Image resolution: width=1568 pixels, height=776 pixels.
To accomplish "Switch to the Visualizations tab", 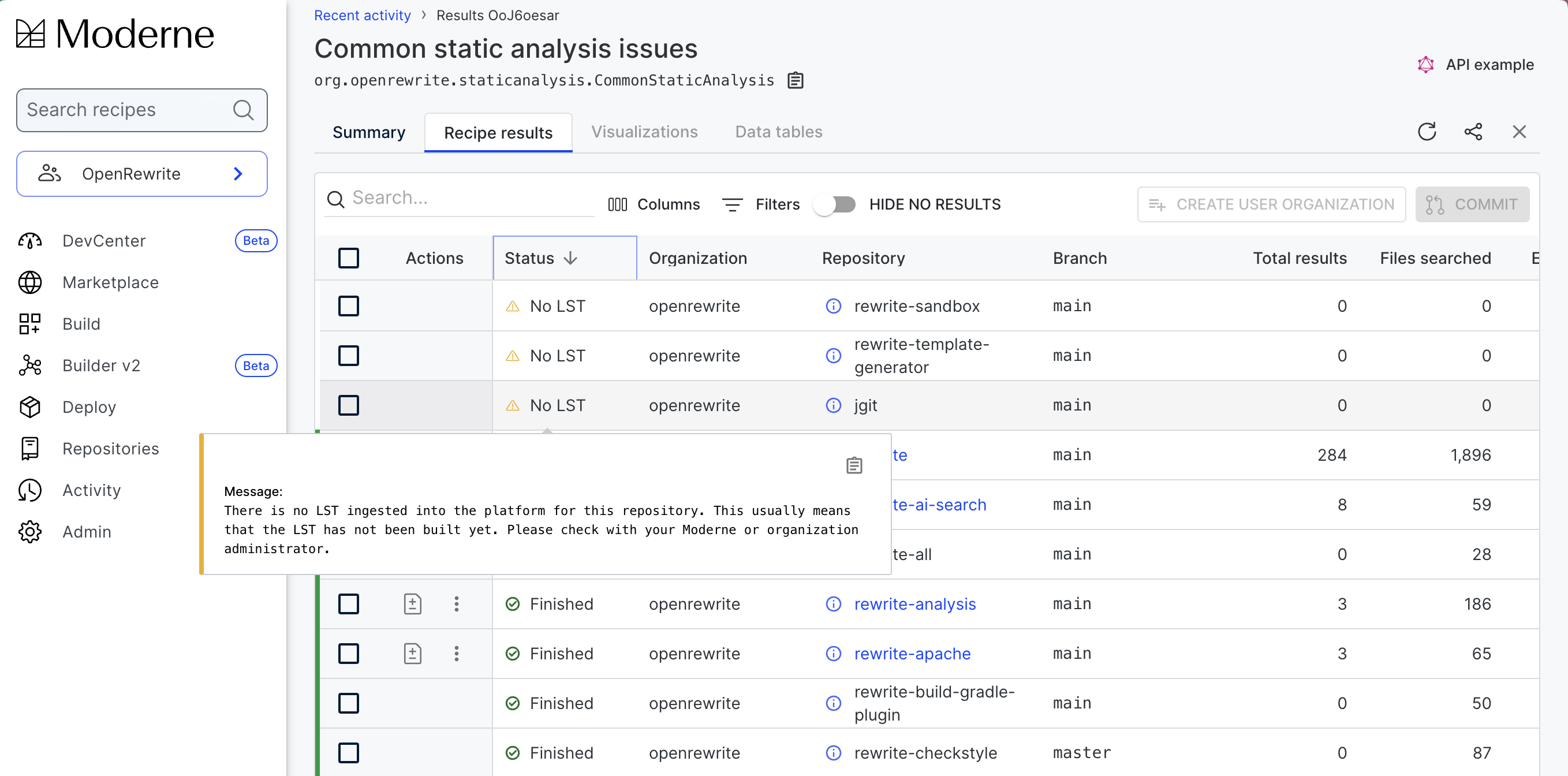I will (x=644, y=132).
